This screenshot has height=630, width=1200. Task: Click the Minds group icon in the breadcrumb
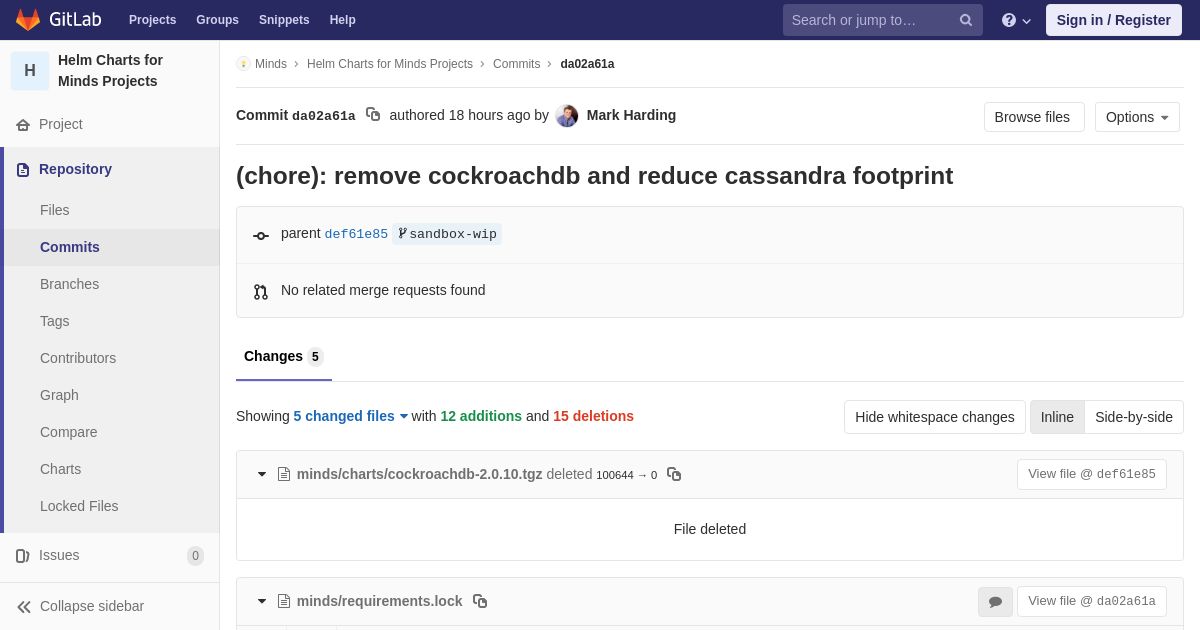pyautogui.click(x=243, y=64)
